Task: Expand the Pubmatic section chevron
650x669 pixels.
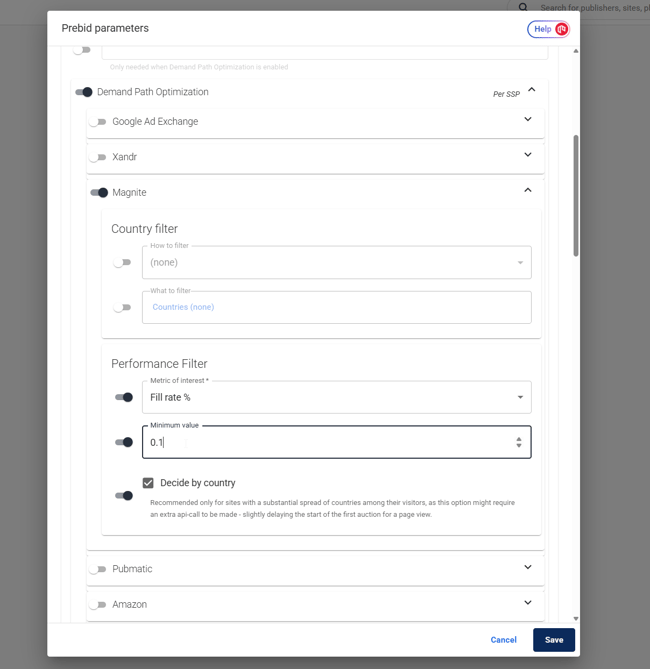Action: click(x=528, y=567)
